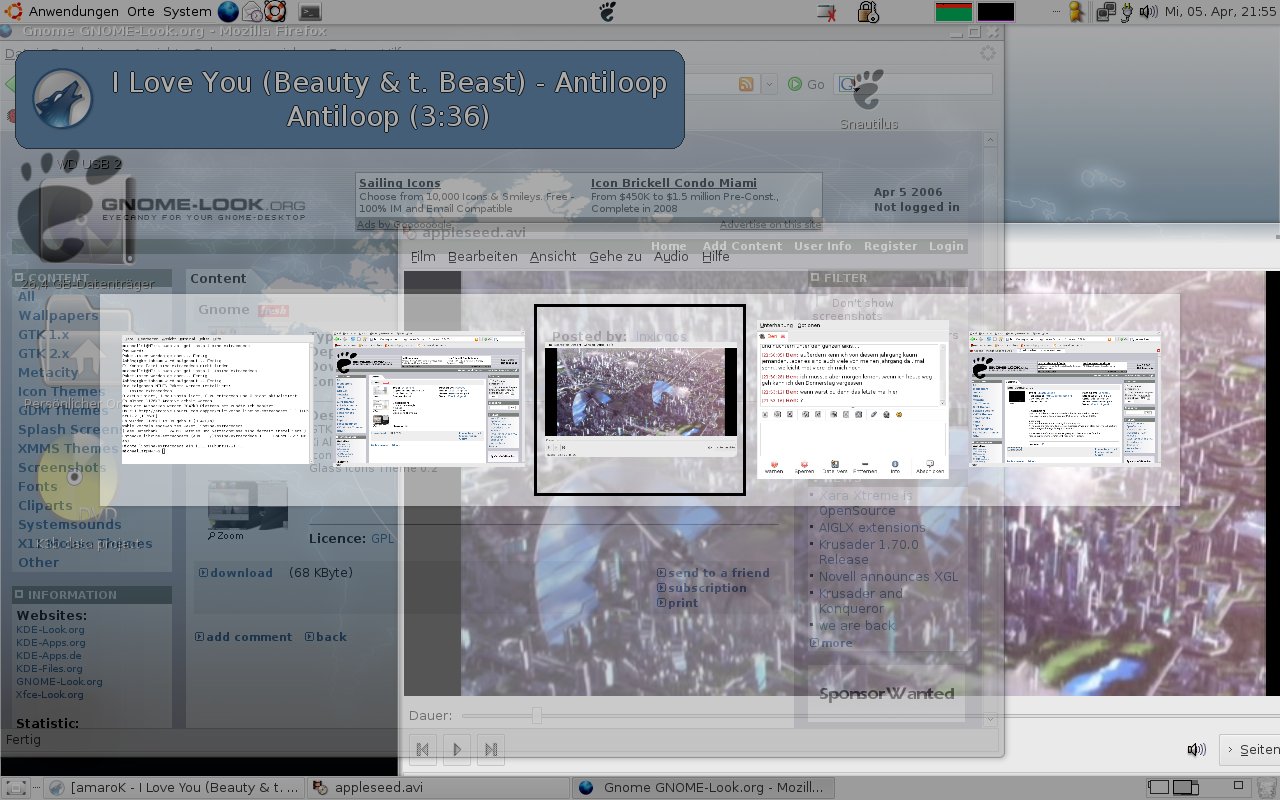The width and height of the screenshot is (1280, 800).
Task: Click the Xfce-Look.org website link
Action: point(50,694)
